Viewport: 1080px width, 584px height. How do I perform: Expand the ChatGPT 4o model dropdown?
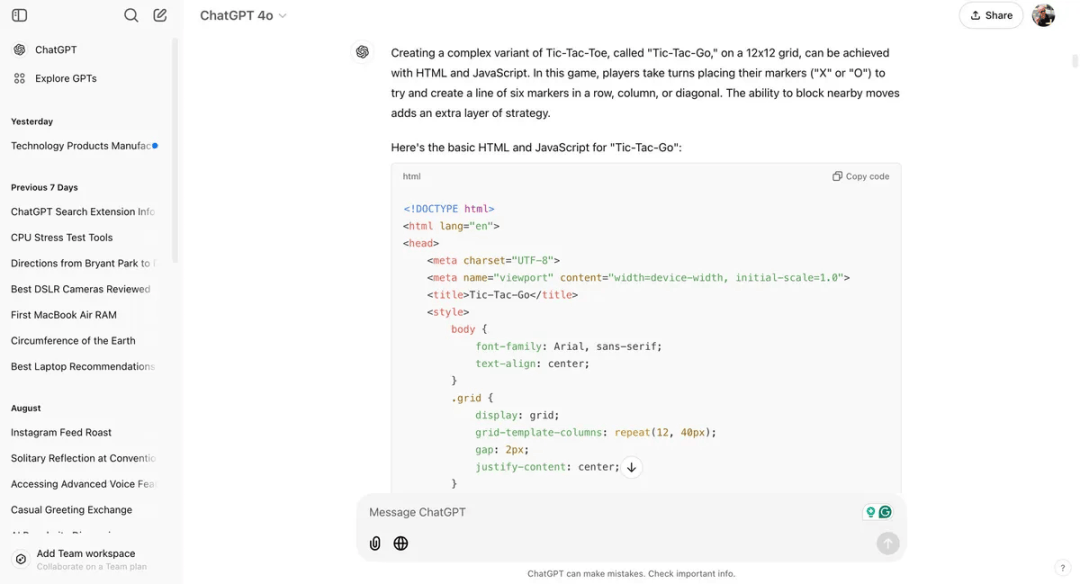point(243,15)
